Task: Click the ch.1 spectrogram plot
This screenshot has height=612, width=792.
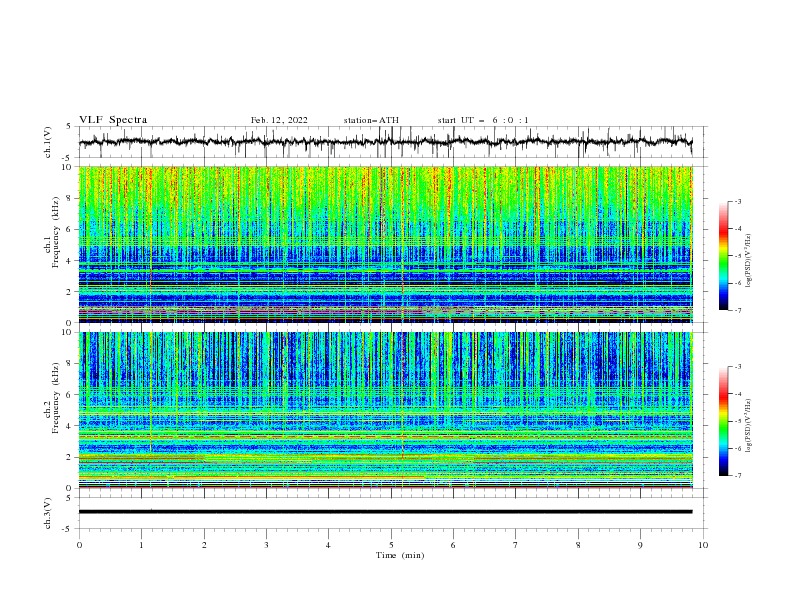Action: point(385,244)
